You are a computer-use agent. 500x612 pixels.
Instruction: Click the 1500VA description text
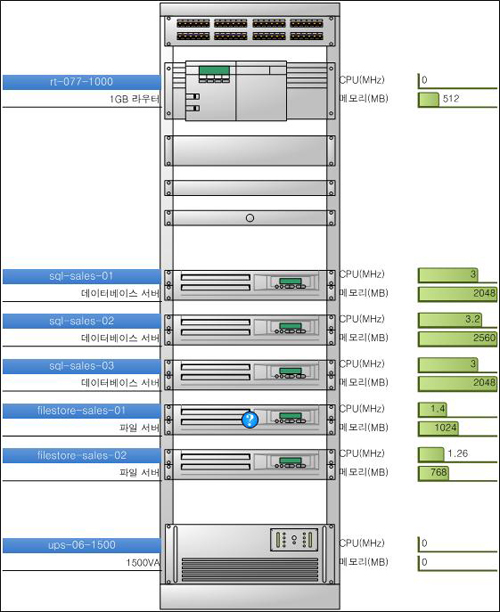click(143, 563)
